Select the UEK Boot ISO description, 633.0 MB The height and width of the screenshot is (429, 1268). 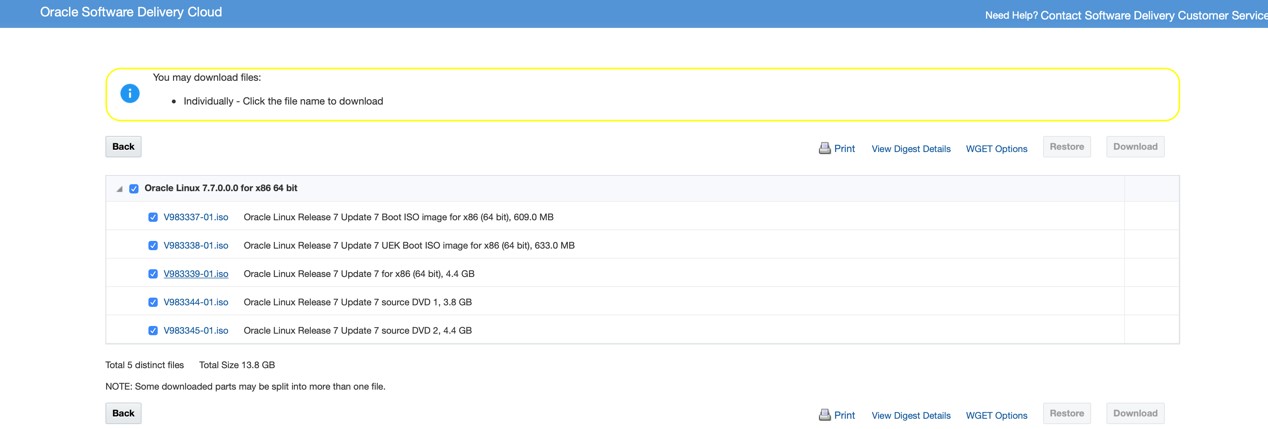pos(409,245)
